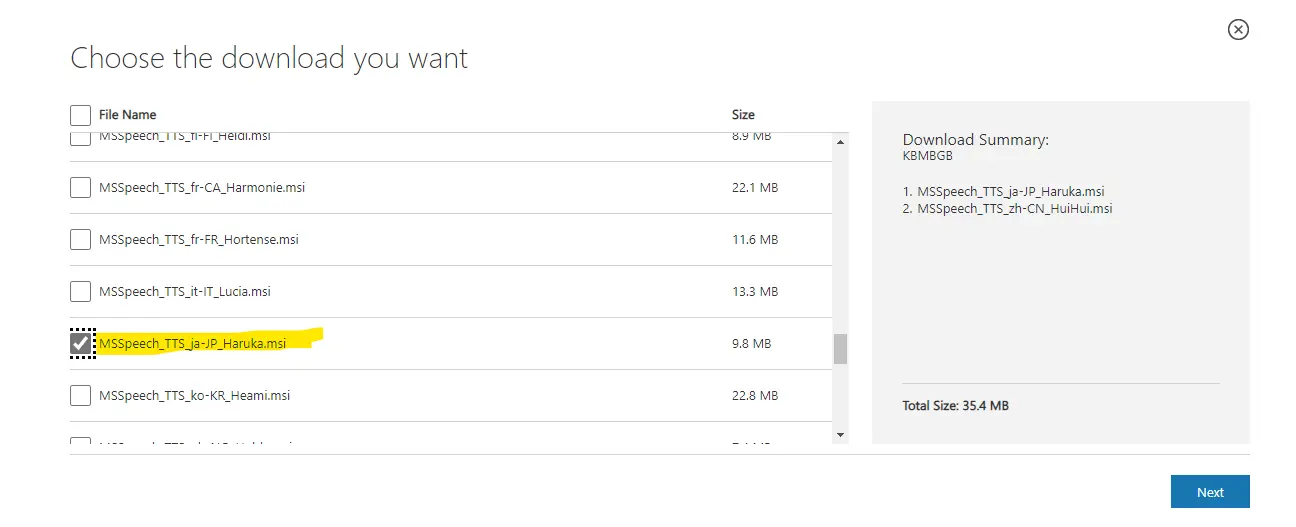Image resolution: width=1296 pixels, height=527 pixels.
Task: Tick the it-IT Lucia msi checkbox
Action: pyautogui.click(x=81, y=291)
